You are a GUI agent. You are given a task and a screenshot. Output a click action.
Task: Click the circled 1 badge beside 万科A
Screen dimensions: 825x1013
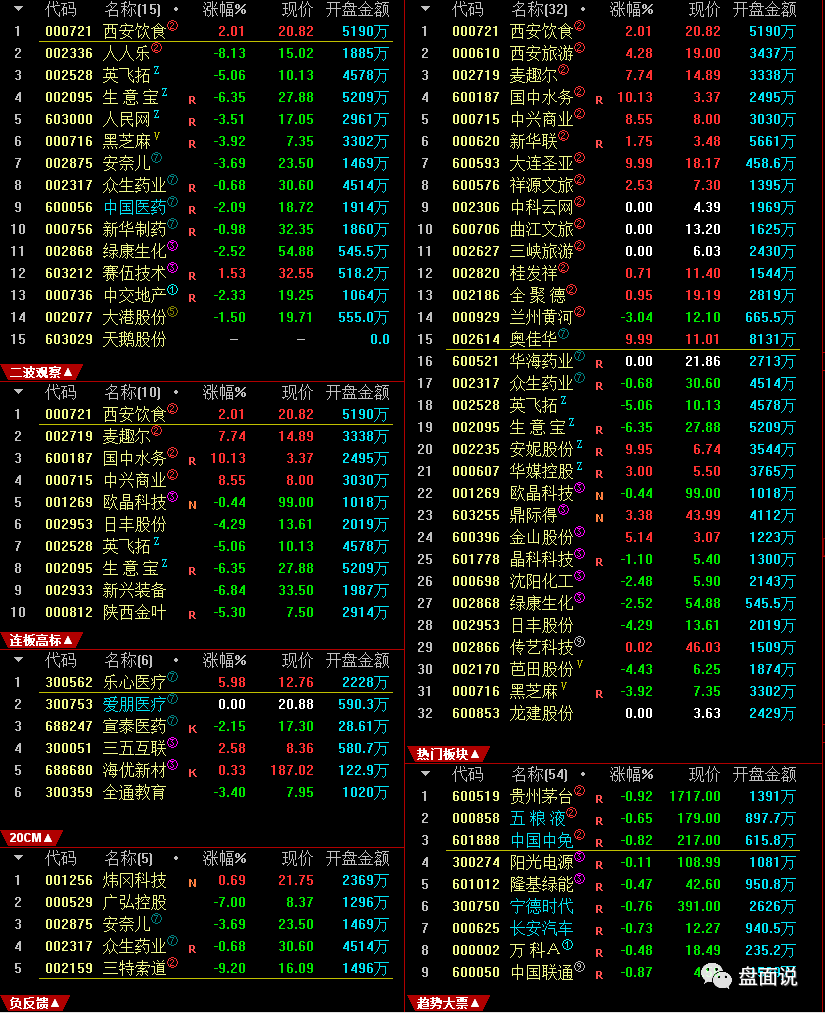[567, 945]
